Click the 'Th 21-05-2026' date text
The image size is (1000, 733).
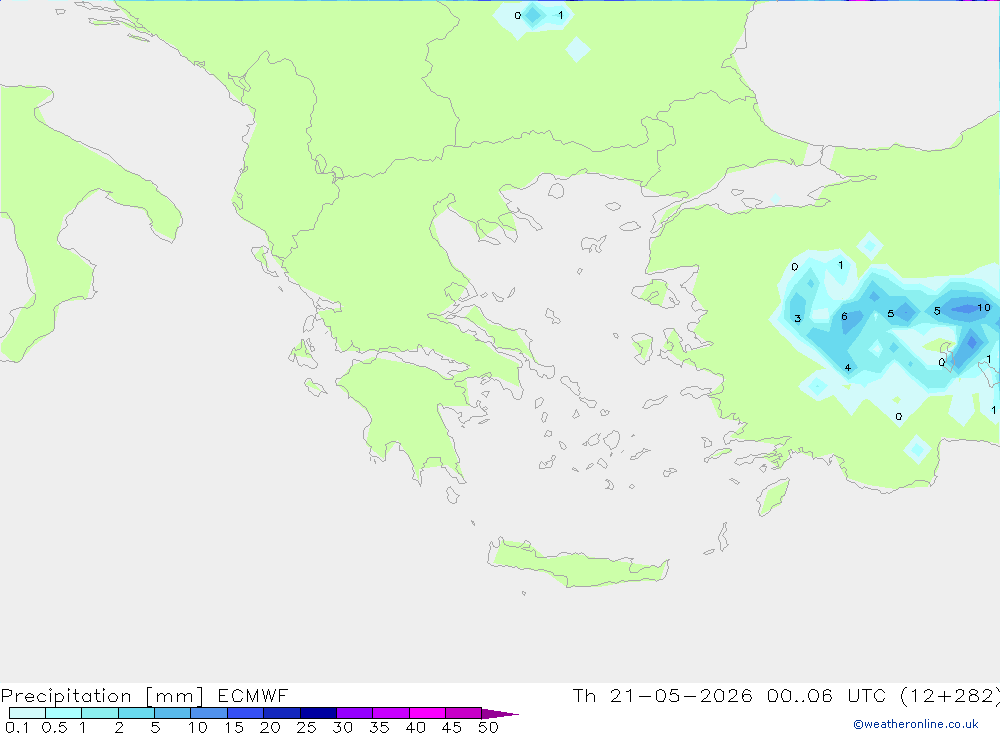click(663, 695)
